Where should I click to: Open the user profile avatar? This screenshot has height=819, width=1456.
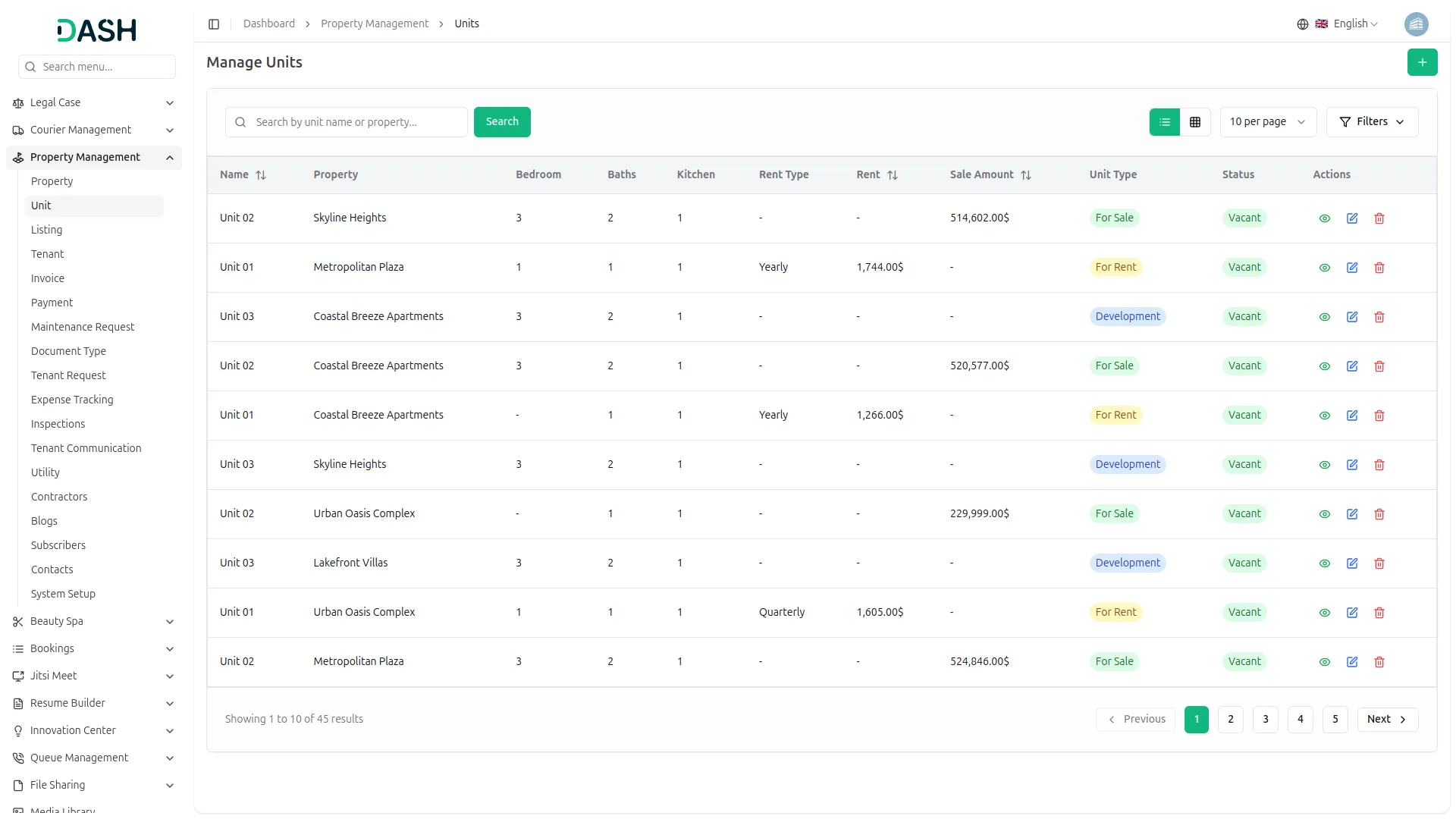(x=1416, y=24)
